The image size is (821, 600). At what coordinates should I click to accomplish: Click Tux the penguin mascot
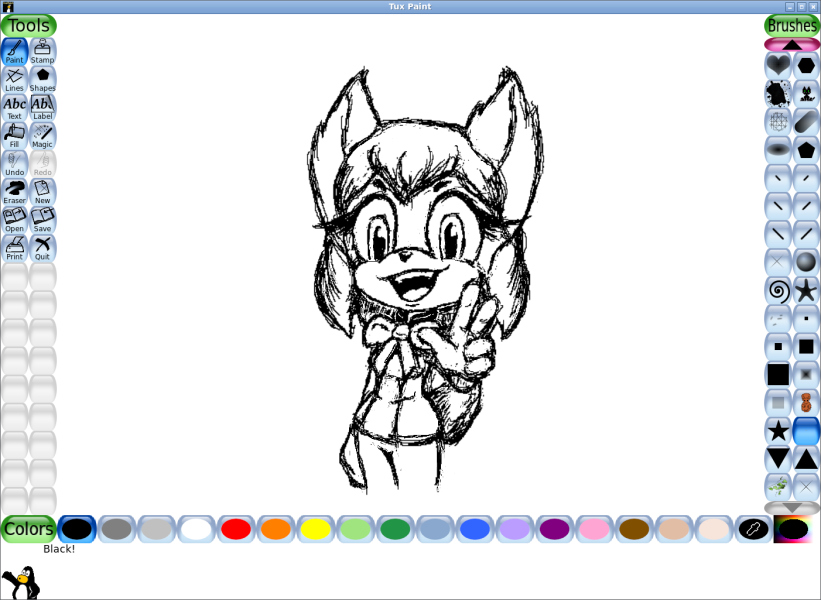[x=21, y=582]
